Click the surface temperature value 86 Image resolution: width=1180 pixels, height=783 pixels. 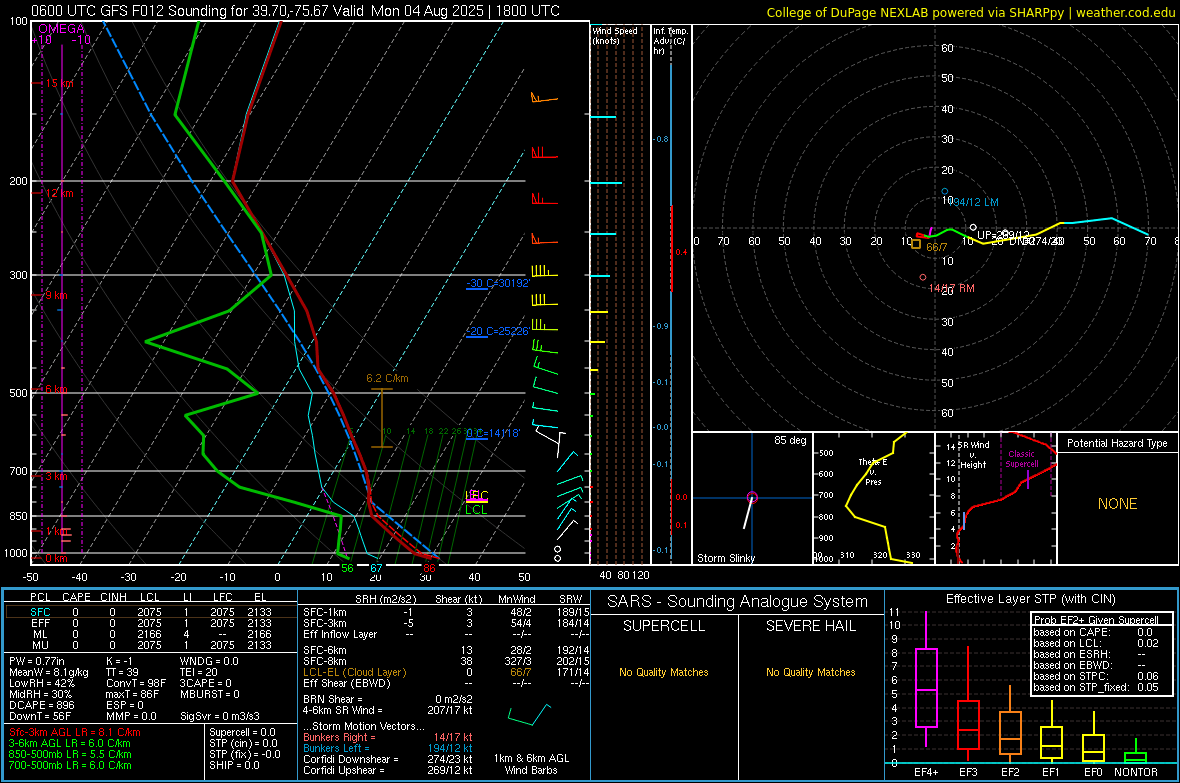pos(429,568)
